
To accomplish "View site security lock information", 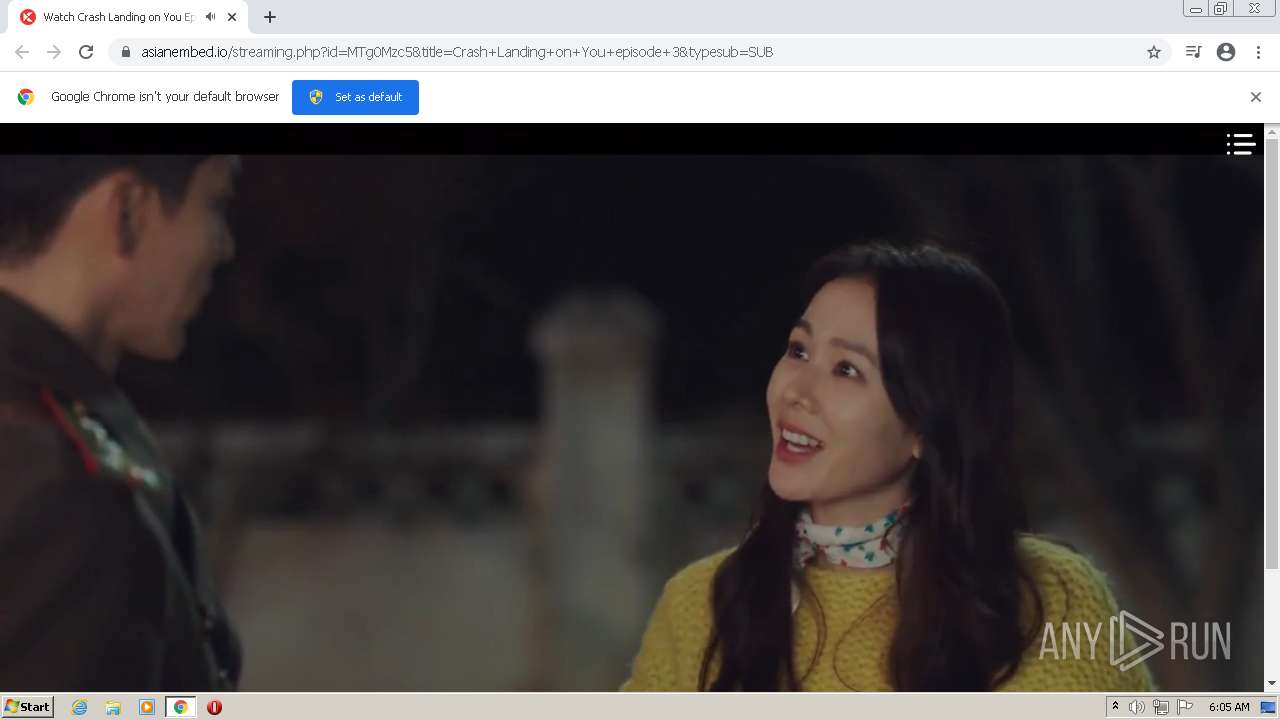I will point(126,52).
